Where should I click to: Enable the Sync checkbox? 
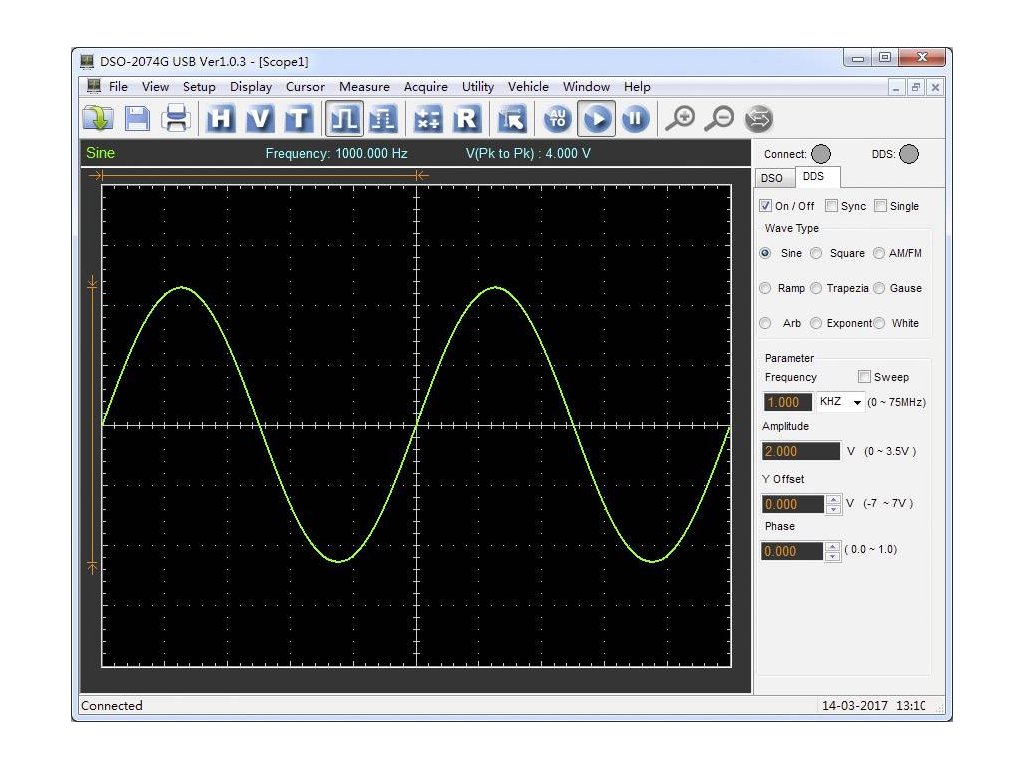(x=831, y=206)
